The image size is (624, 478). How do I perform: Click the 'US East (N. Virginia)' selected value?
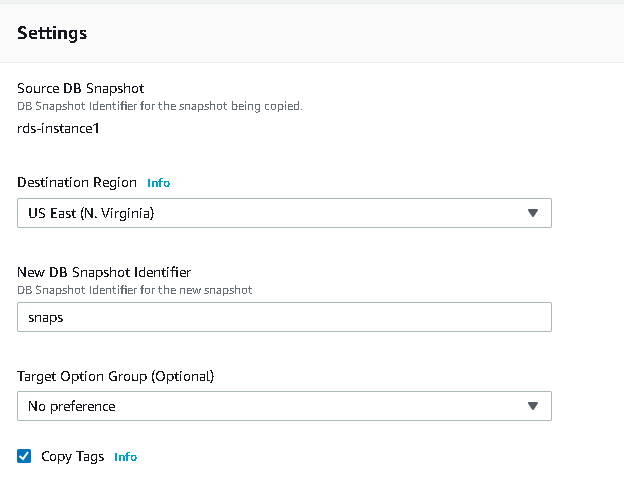[x=91, y=213]
